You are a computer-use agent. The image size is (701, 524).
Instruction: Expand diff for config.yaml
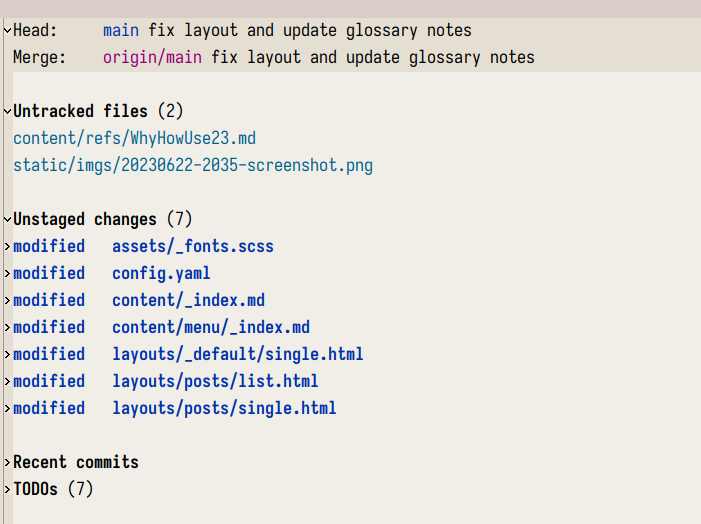(7, 273)
